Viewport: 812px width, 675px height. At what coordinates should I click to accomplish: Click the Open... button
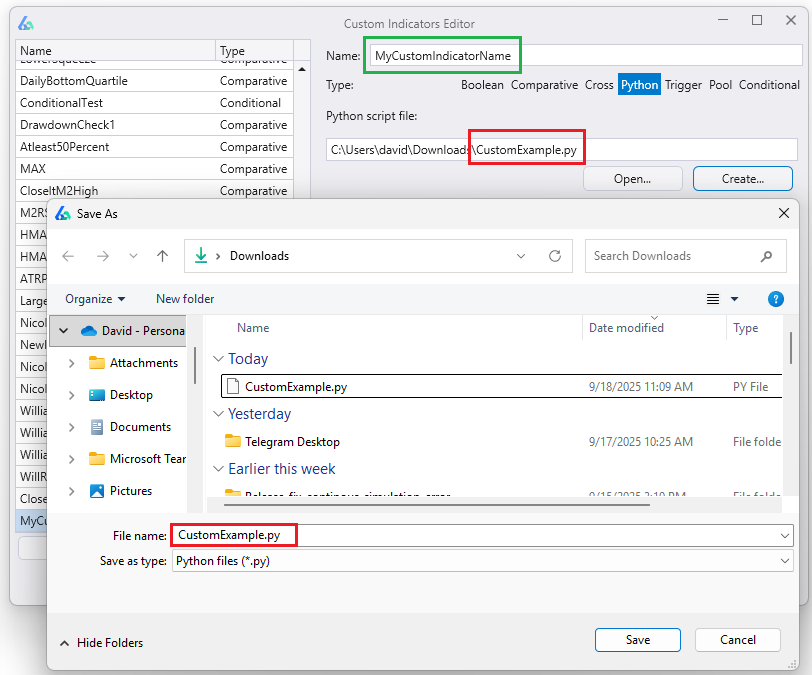[x=632, y=179]
